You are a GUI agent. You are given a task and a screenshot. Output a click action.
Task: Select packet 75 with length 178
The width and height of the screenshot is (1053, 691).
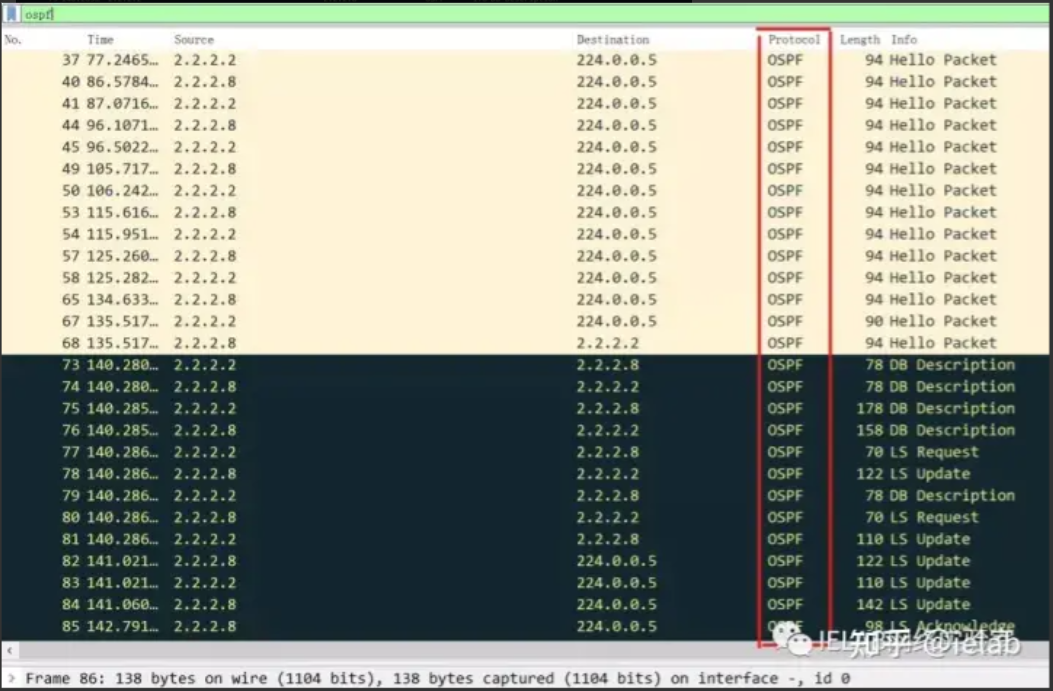pyautogui.click(x=525, y=409)
